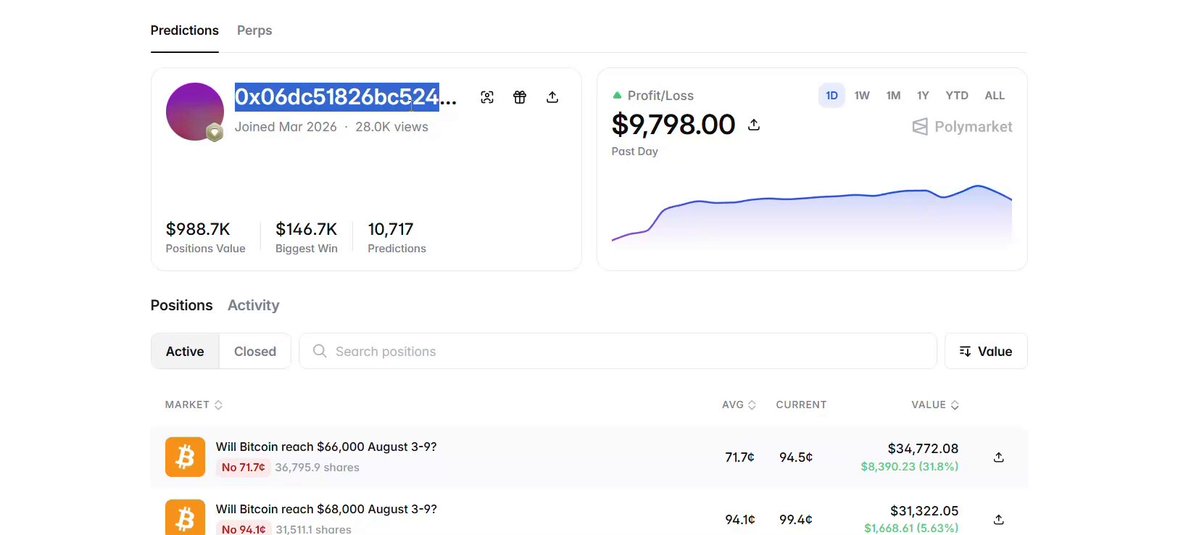Click the $9,798.00 profit amount
The height and width of the screenshot is (535, 1199).
(674, 125)
